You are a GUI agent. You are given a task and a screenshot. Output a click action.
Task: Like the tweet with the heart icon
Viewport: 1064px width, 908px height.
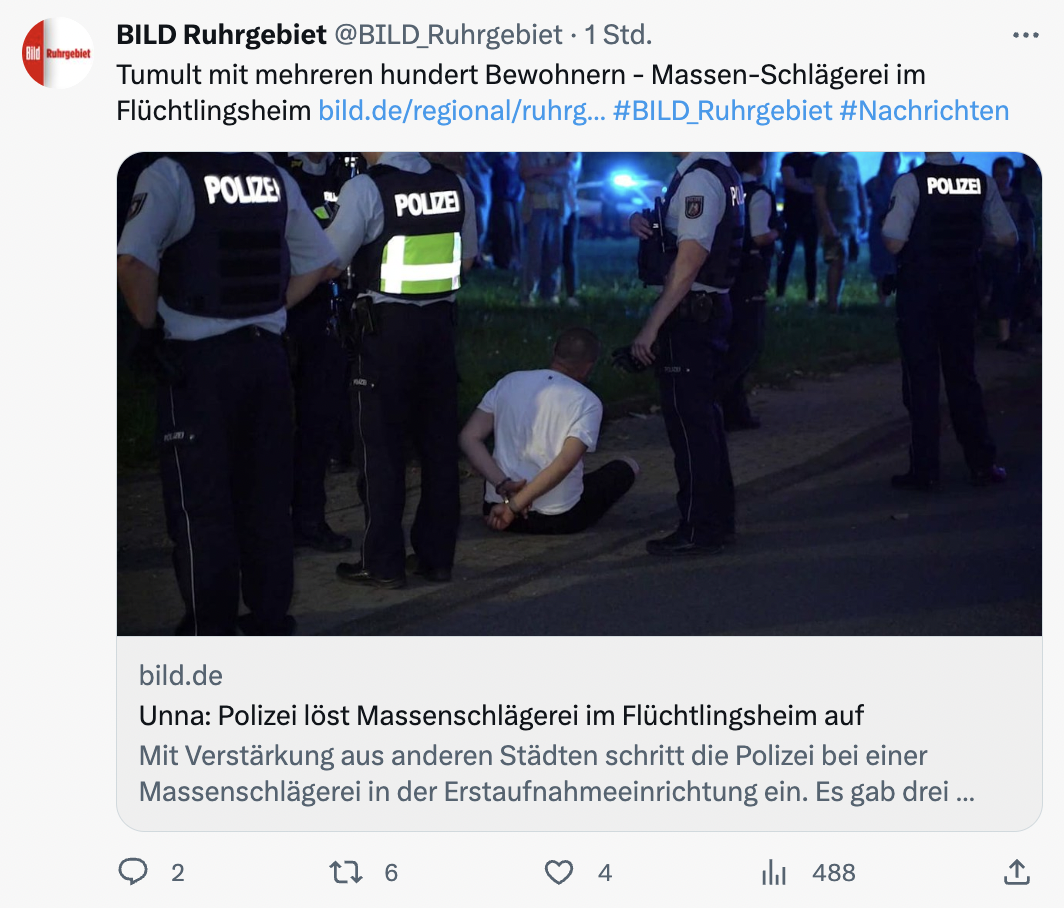pos(559,873)
